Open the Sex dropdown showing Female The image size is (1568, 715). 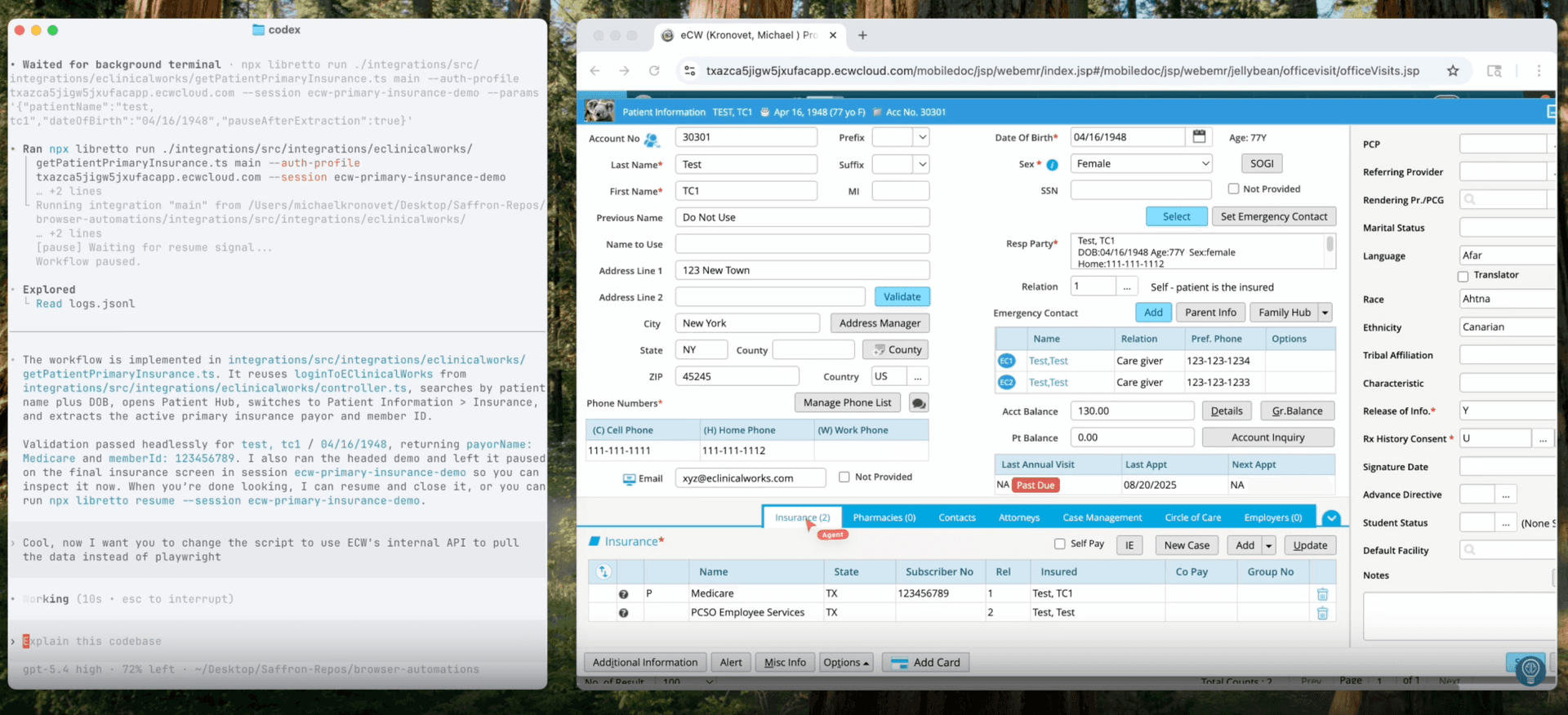(1141, 164)
